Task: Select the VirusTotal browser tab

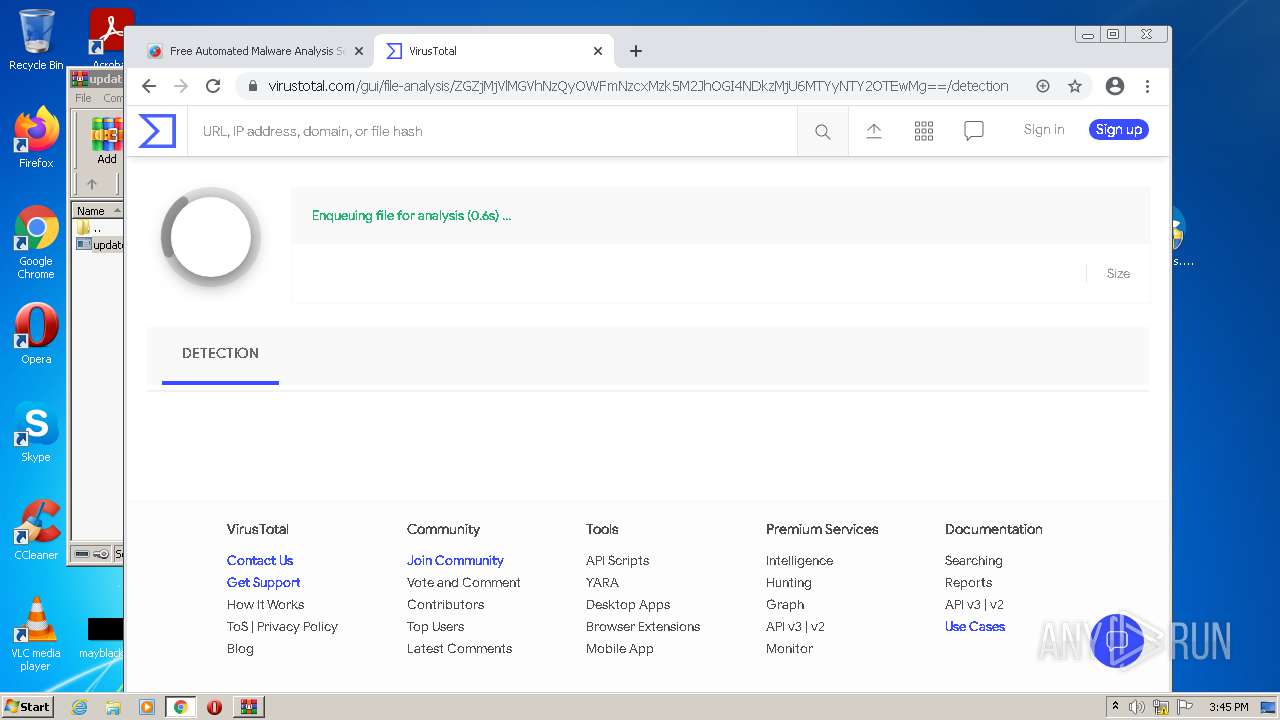Action: [494, 51]
